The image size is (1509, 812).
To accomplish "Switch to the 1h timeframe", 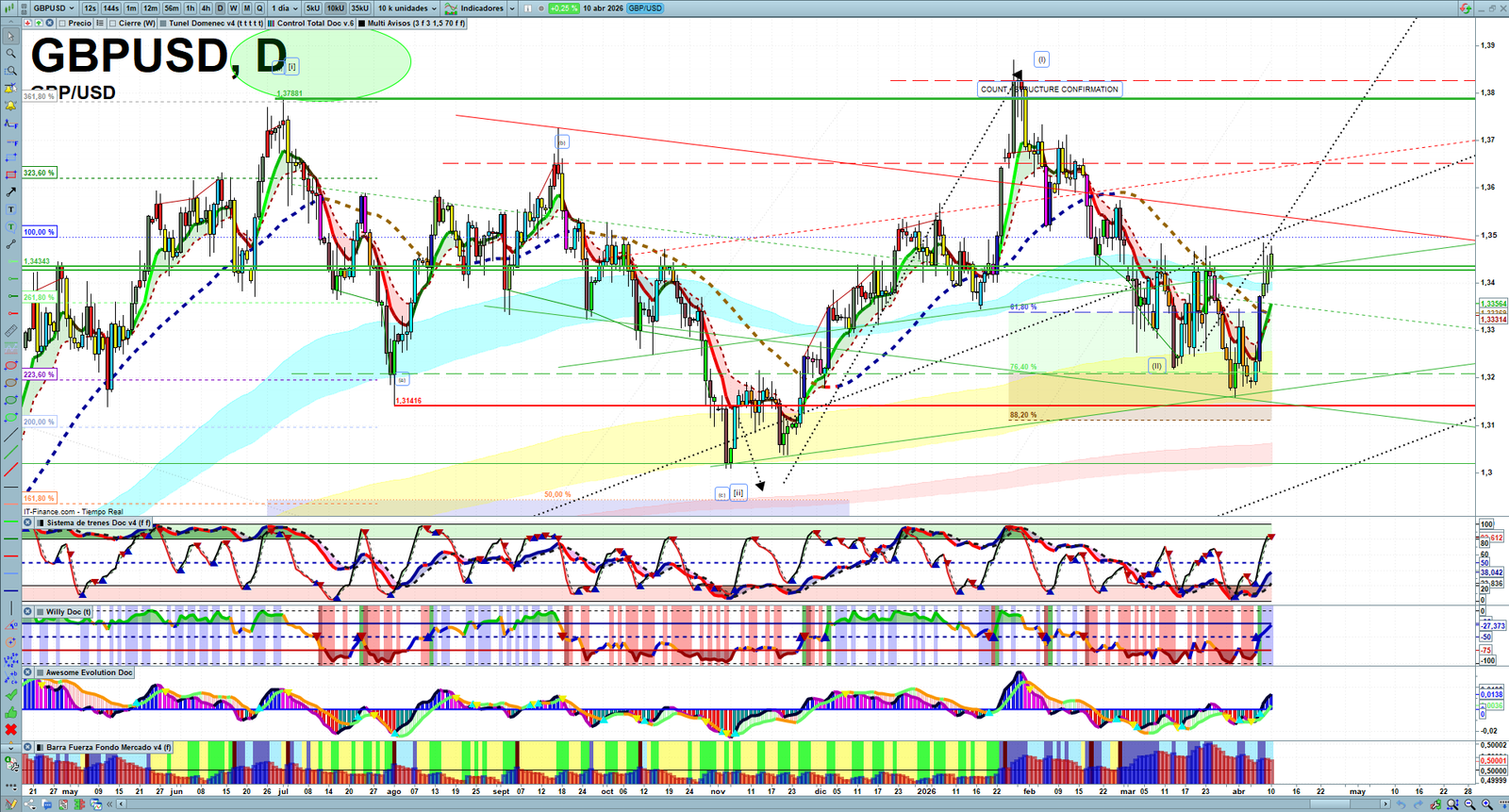I will click(x=190, y=8).
